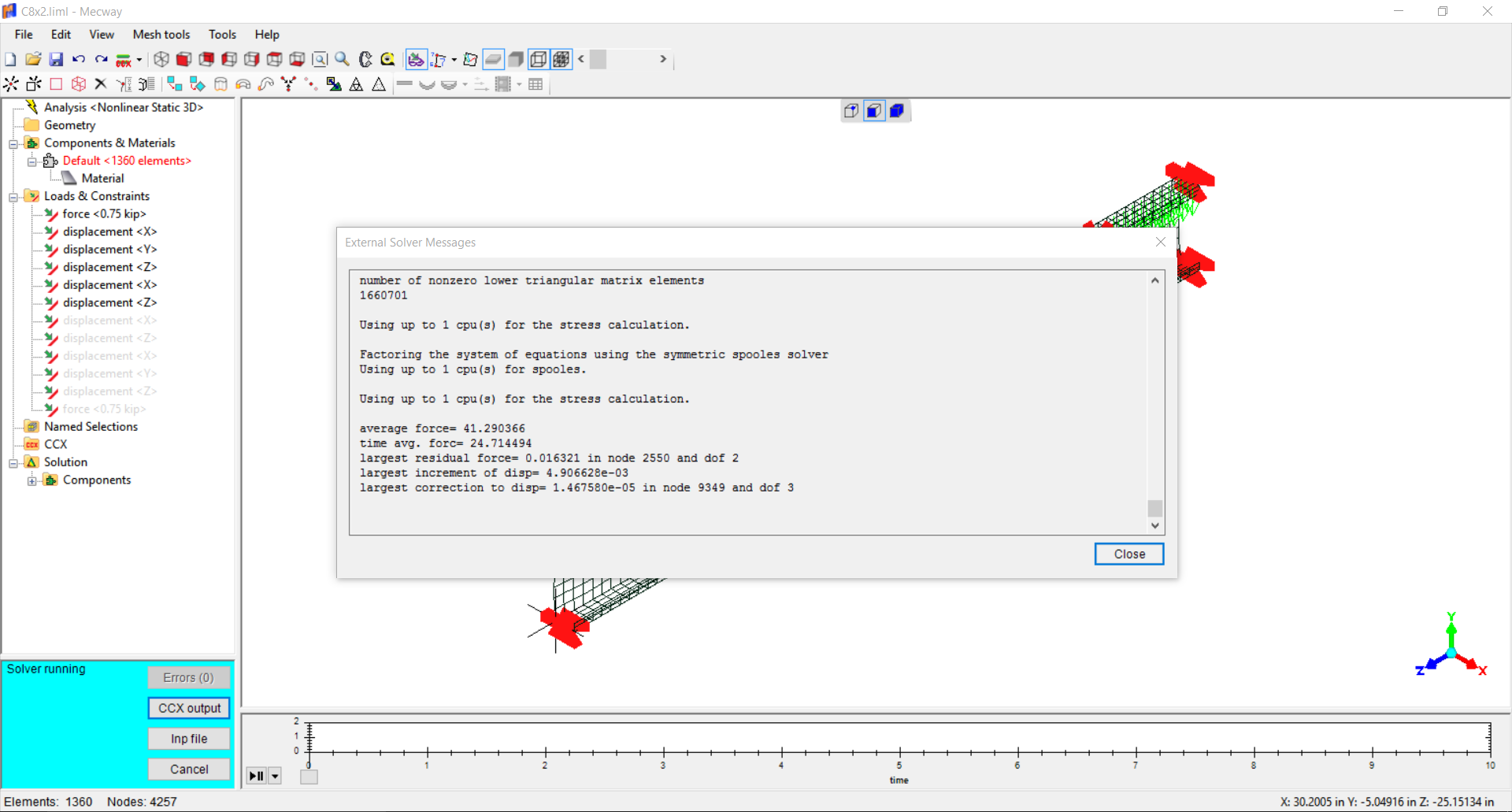1512x812 pixels.
Task: Select the rotate view tool
Action: click(x=365, y=59)
